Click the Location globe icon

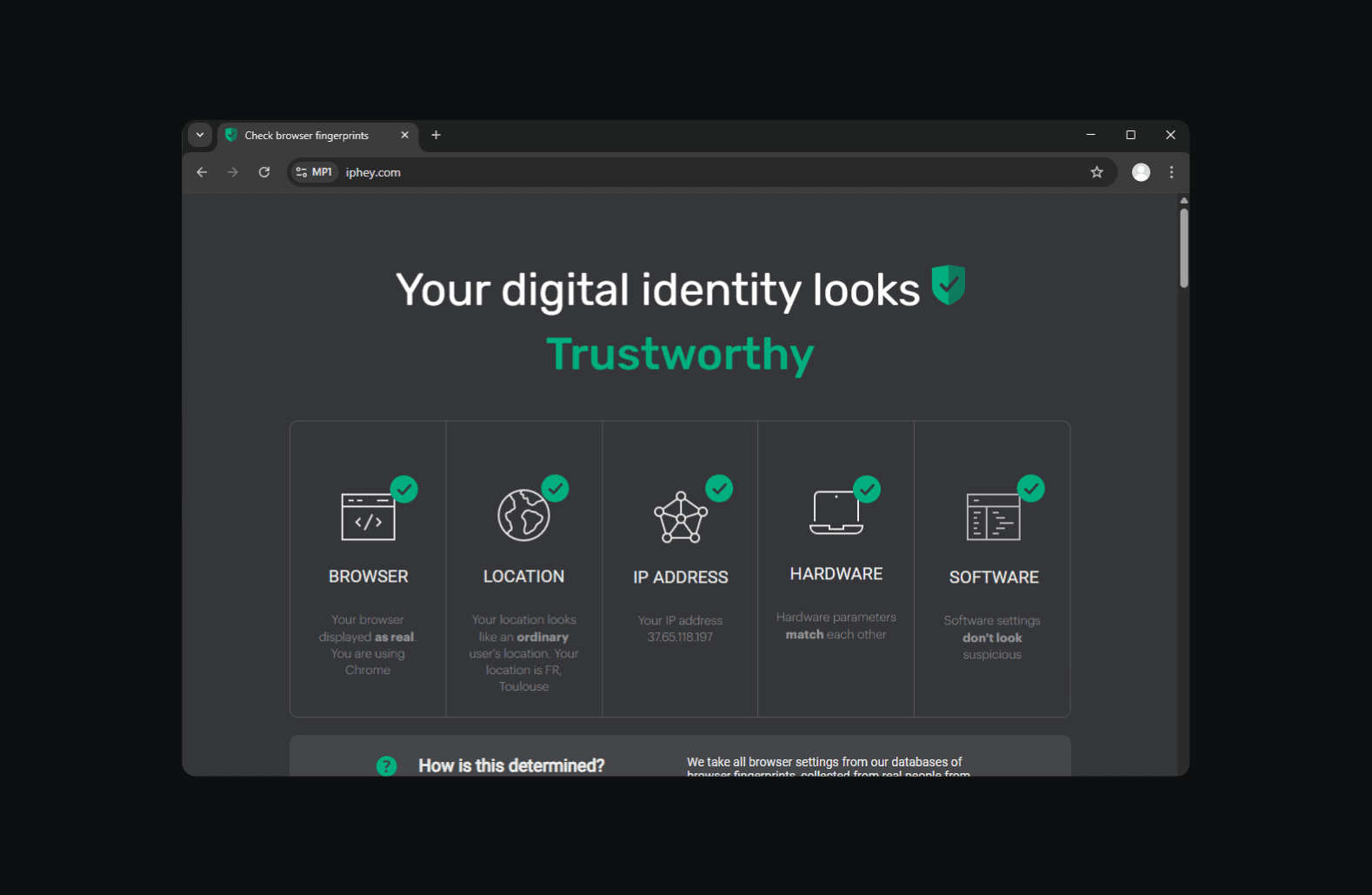coord(523,515)
